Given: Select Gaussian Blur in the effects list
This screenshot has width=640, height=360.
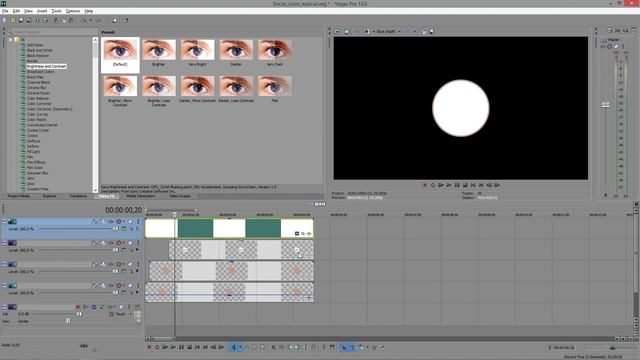Looking at the screenshot, I should pos(38,173).
